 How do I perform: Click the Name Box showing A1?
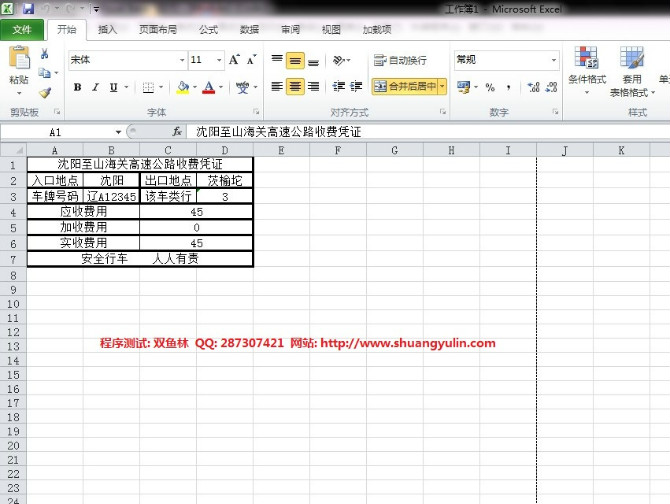coord(58,132)
